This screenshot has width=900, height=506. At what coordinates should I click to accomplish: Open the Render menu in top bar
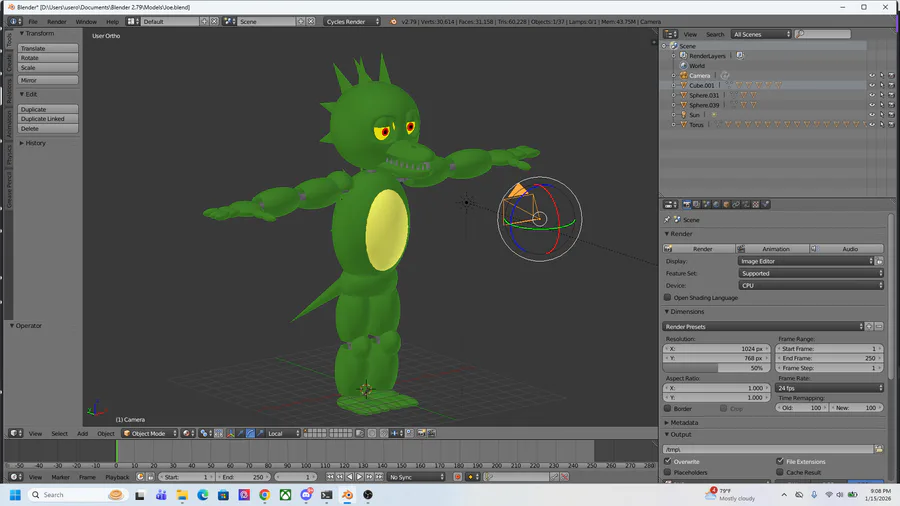[57, 21]
